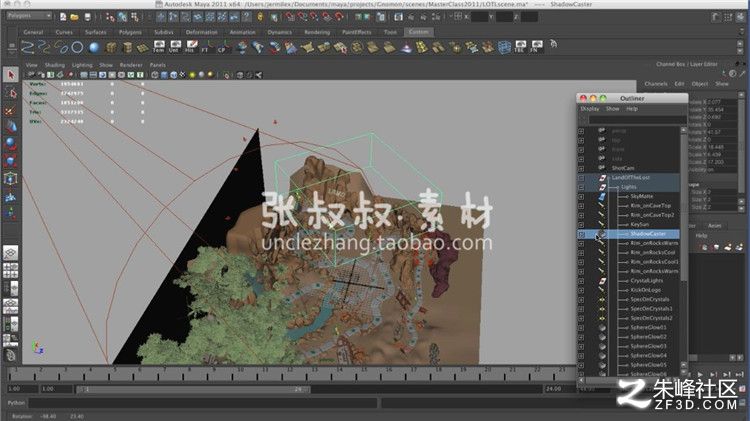Screen dimensions: 750x421
Task: Click the Outliner vertical scrollbar
Action: click(x=684, y=250)
